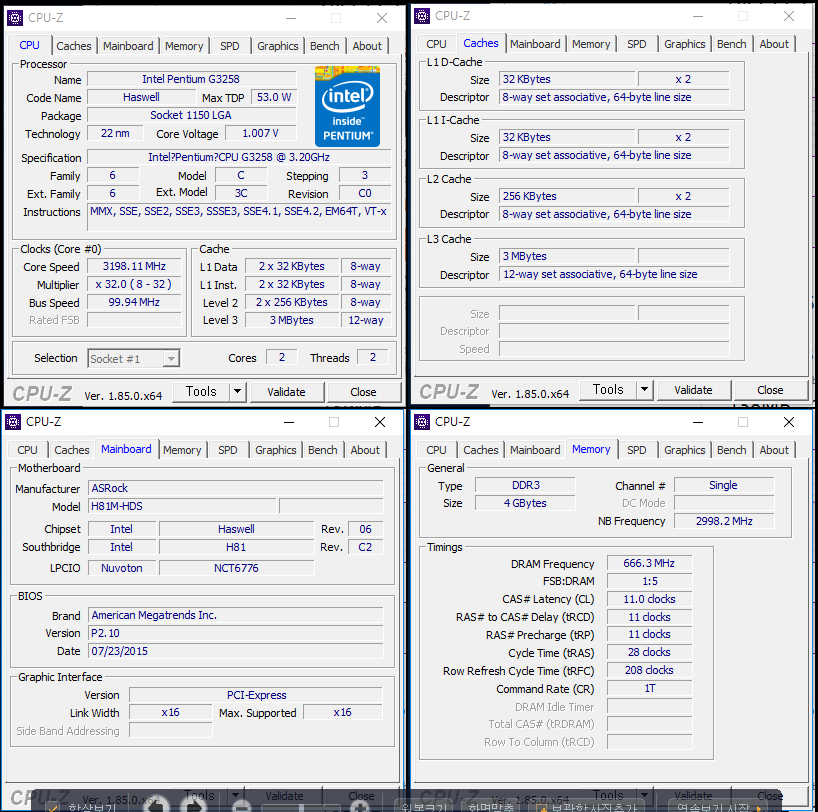The height and width of the screenshot is (812, 818).
Task: Switch to Caches tab in Mainboard window
Action: tap(72, 450)
